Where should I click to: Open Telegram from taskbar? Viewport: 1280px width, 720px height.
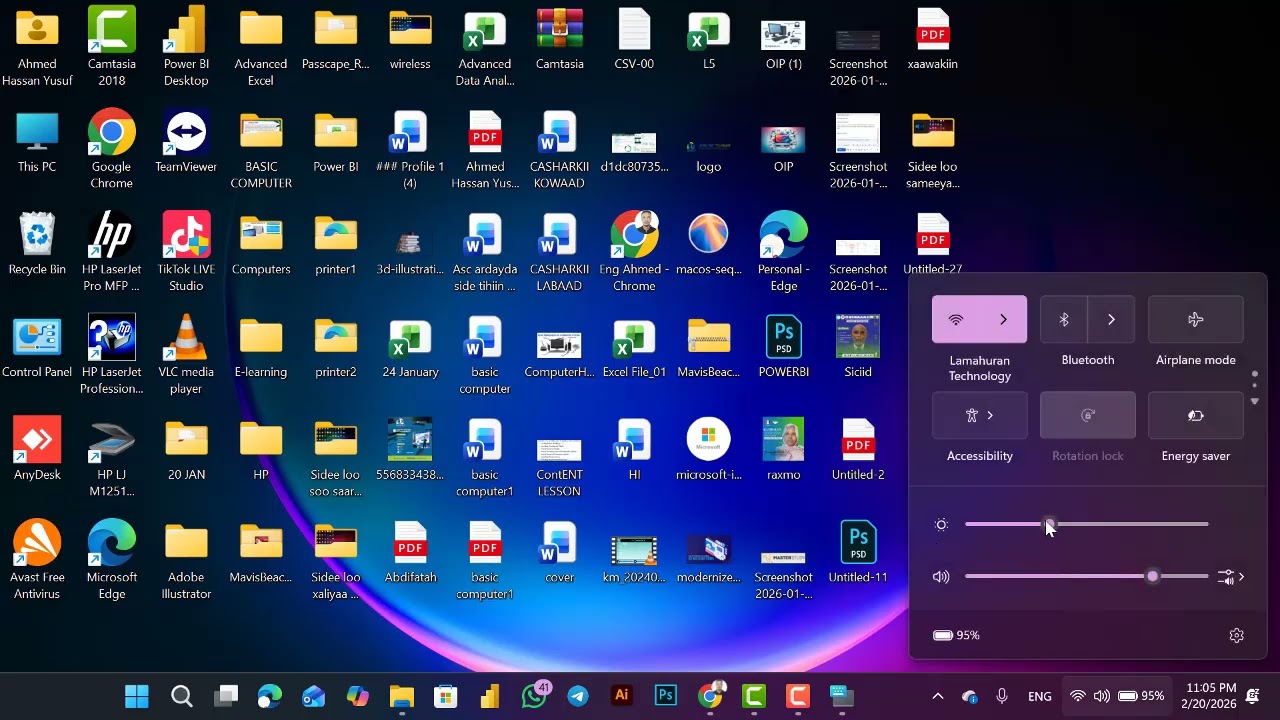click(x=578, y=696)
